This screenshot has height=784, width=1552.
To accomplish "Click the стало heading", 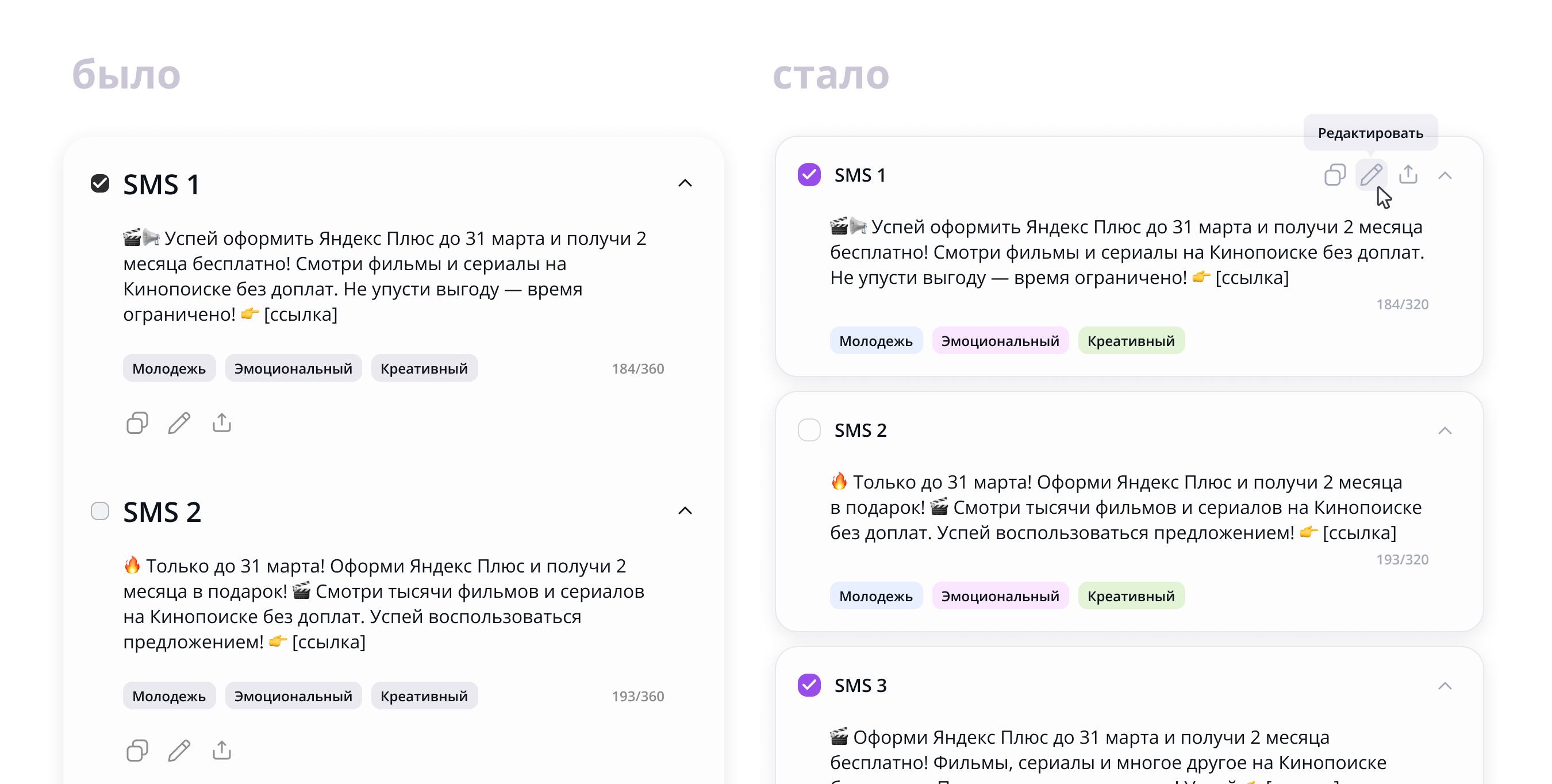I will click(830, 76).
